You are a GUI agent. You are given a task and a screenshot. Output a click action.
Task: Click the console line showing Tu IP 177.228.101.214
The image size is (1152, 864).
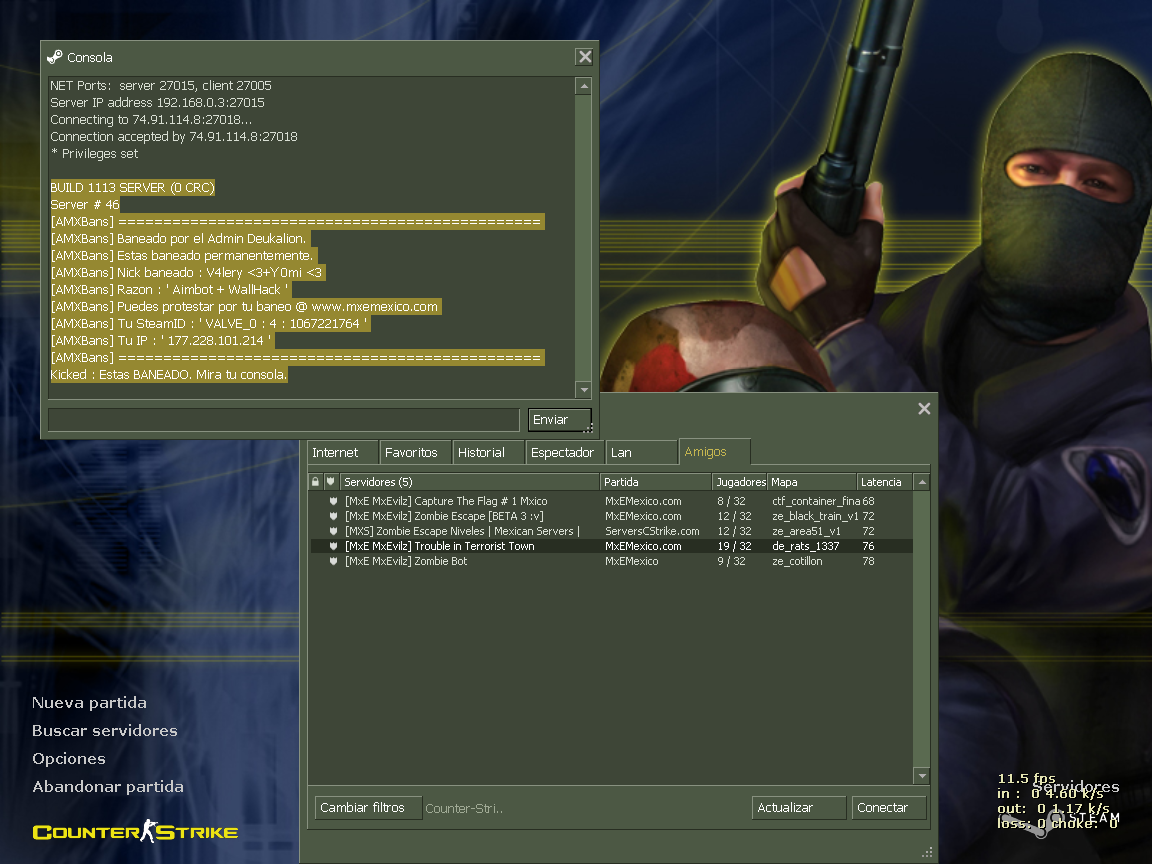click(162, 340)
